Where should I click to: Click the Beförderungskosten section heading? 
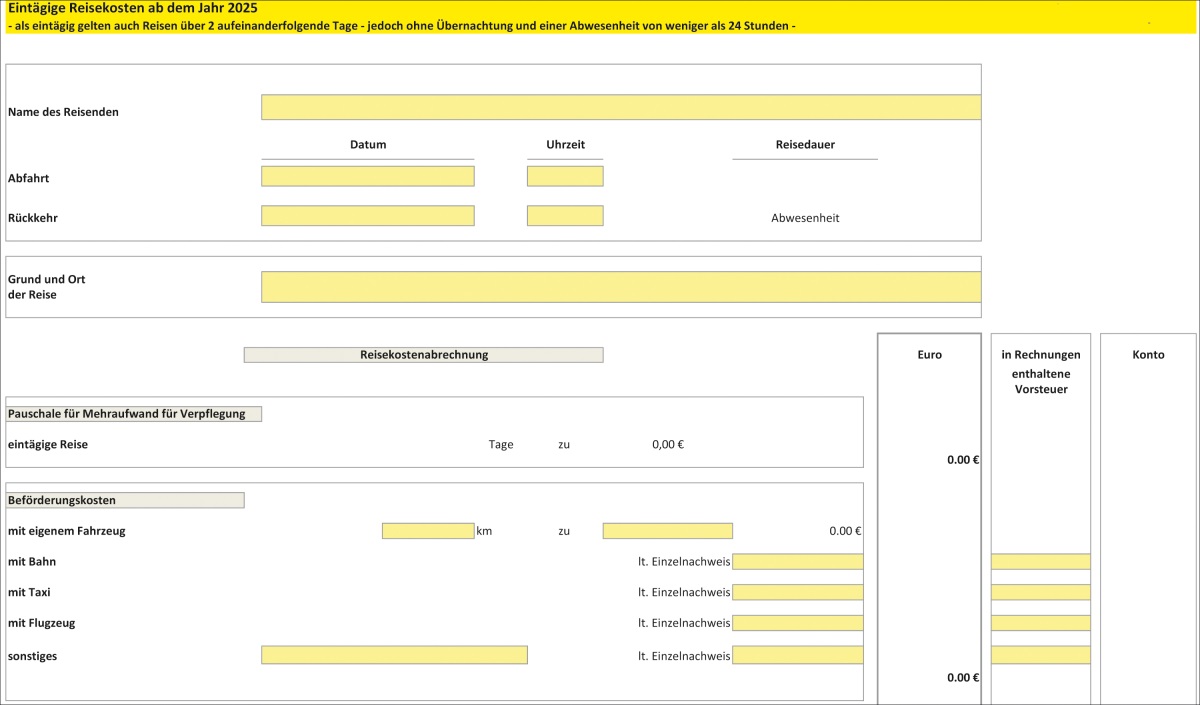tap(125, 500)
